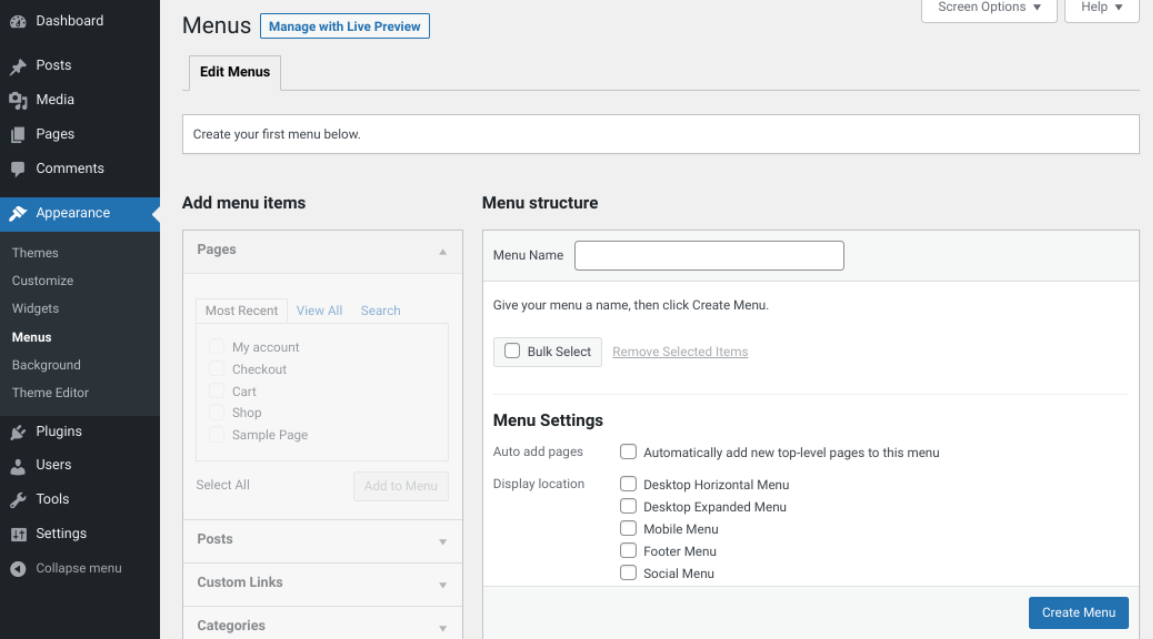Image resolution: width=1153 pixels, height=639 pixels.
Task: Click the Tools wrench icon
Action: point(18,500)
